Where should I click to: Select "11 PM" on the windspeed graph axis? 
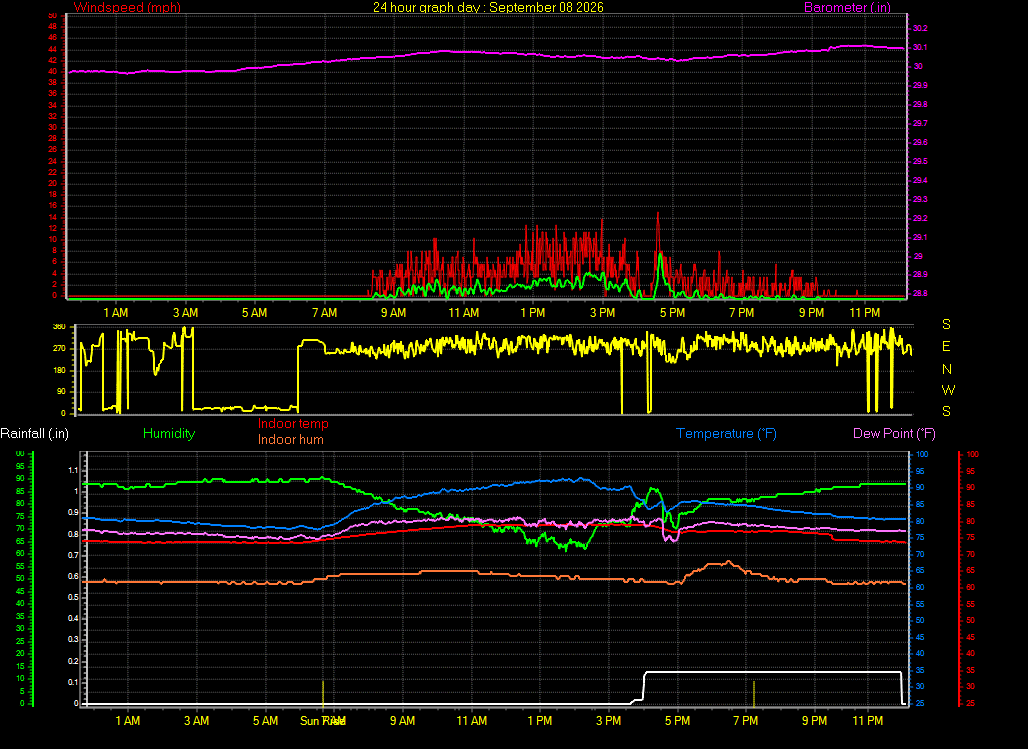[x=865, y=313]
